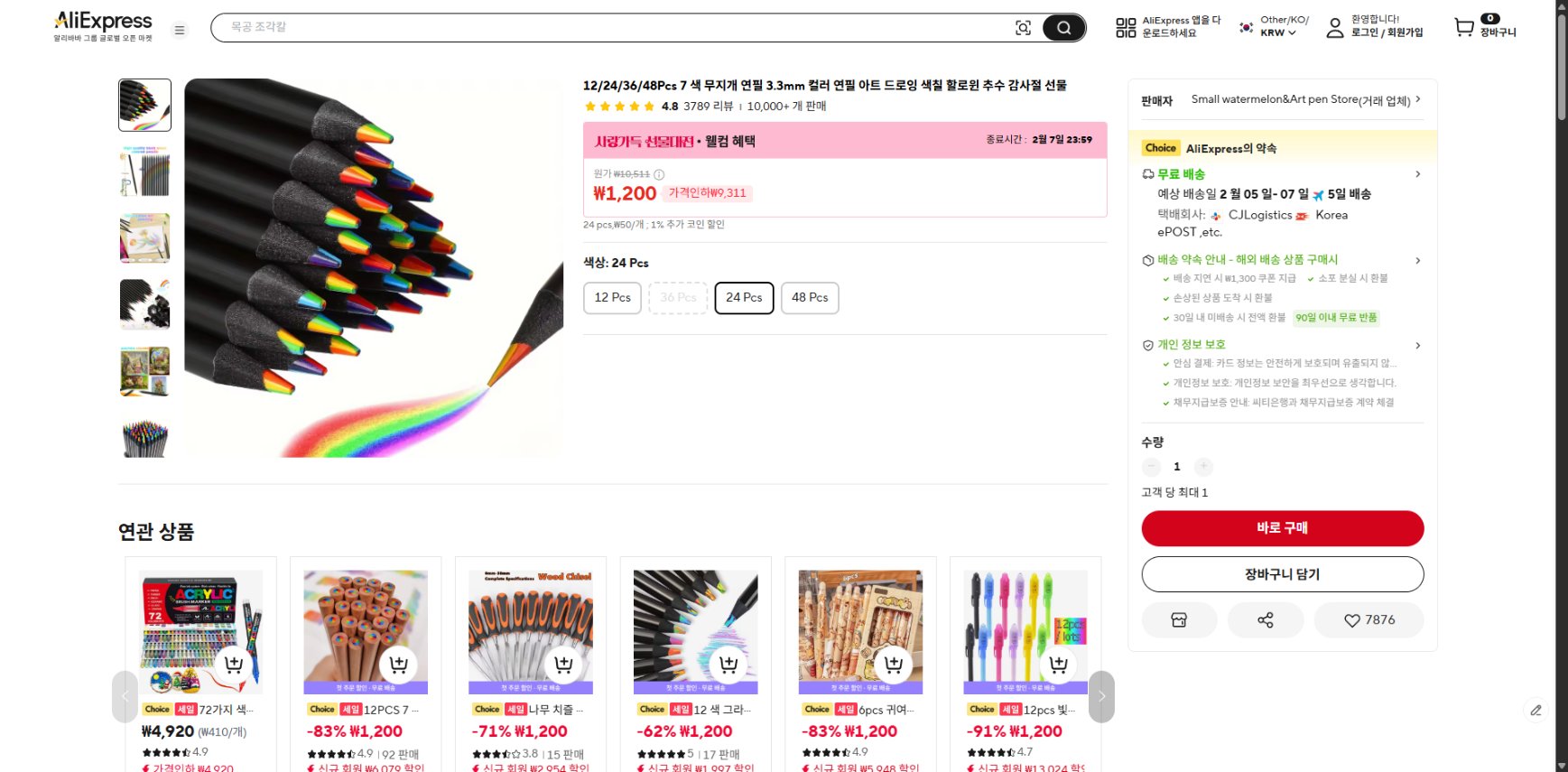Click the 장바구니 담기 add to cart button
Screen dimensions: 1568x772
click(1282, 574)
